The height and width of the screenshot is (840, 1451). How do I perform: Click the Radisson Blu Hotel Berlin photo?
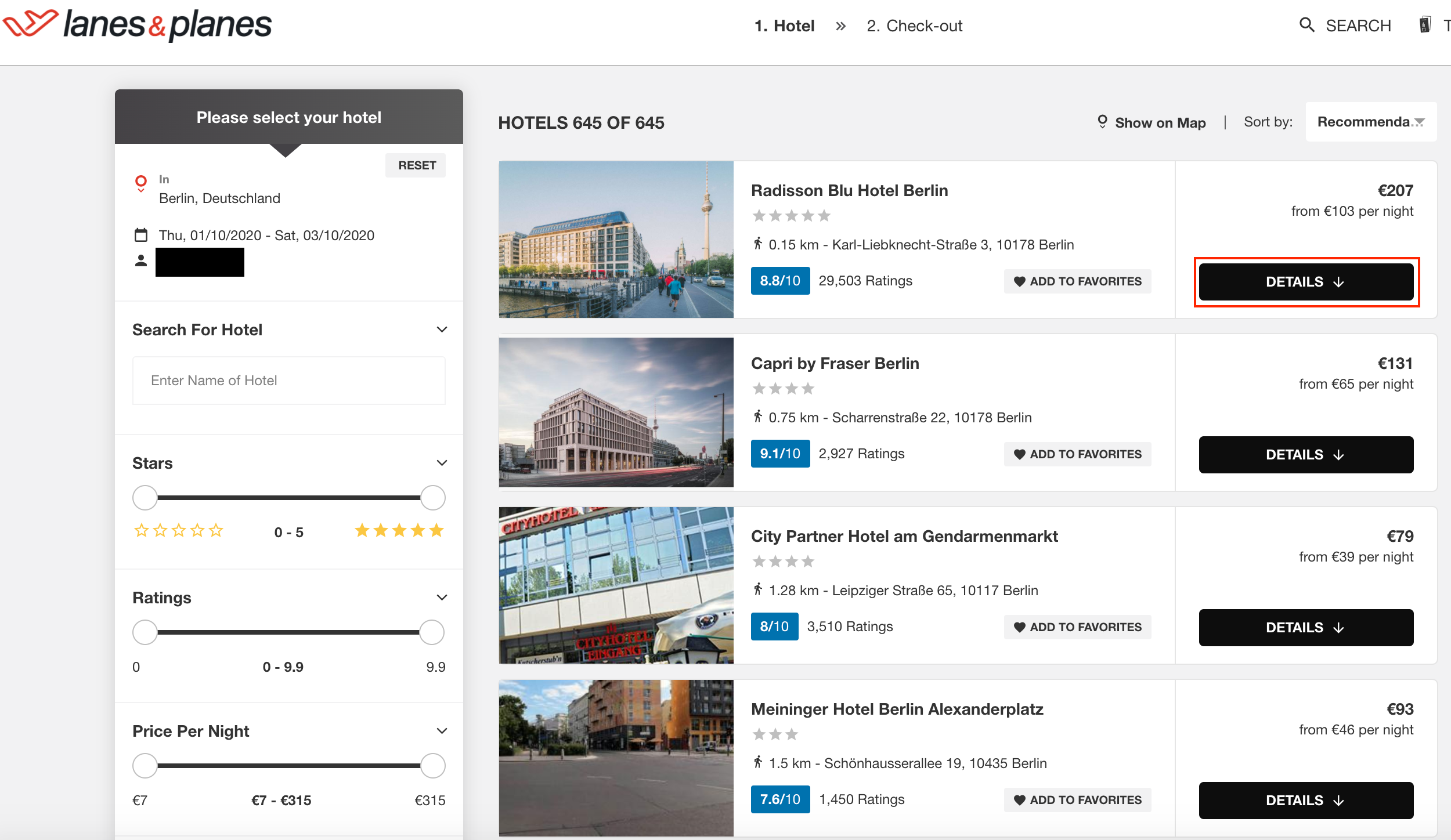[x=616, y=240]
